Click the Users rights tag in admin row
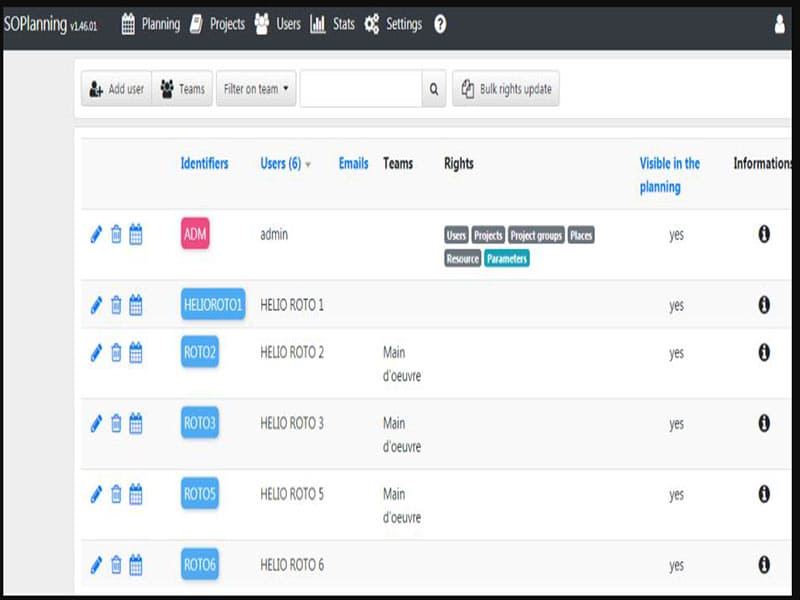Viewport: 800px width, 600px height. coord(456,235)
